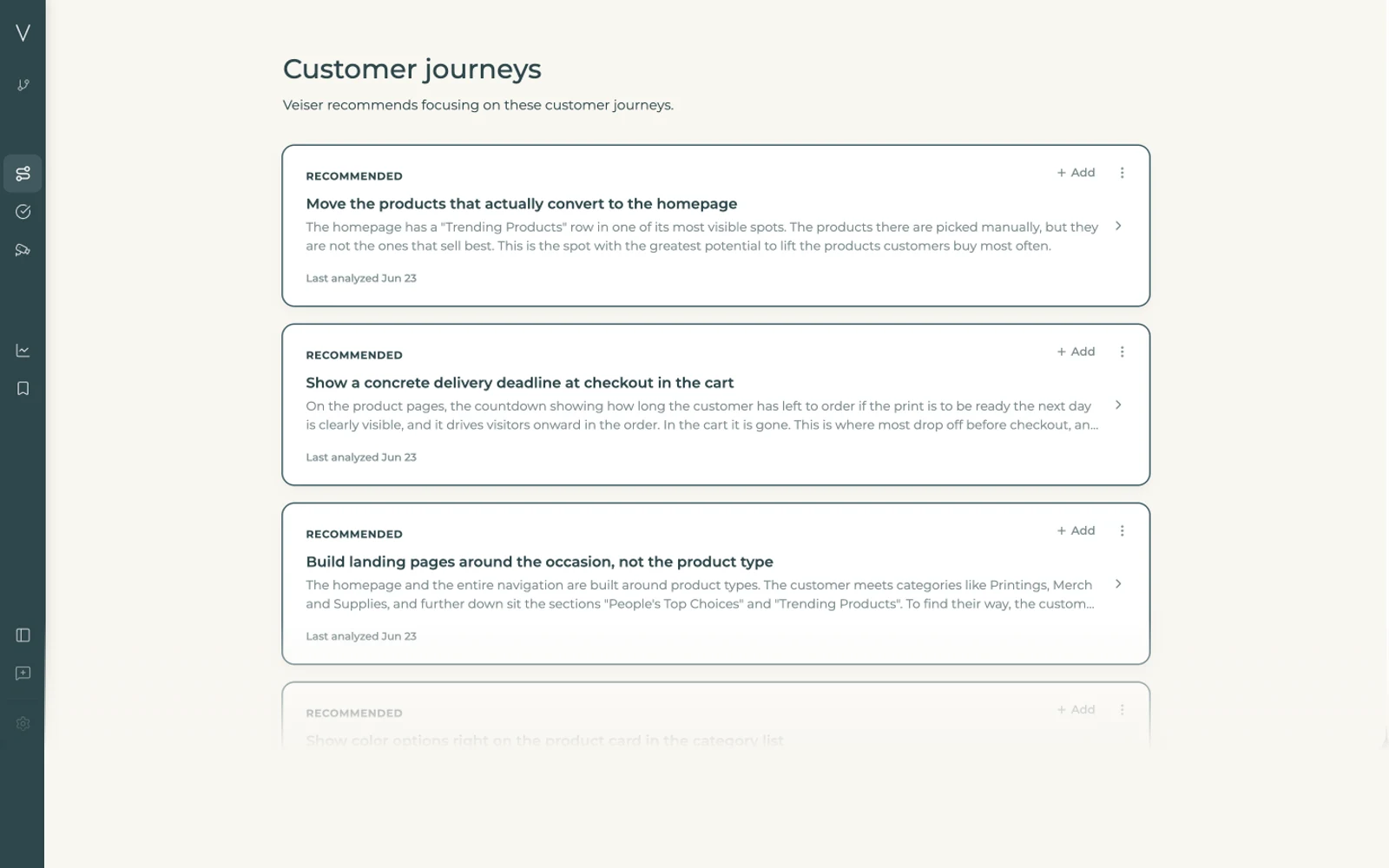This screenshot has width=1389, height=868.
Task: Open the chat bubbles sidebar icon
Action: (23, 250)
